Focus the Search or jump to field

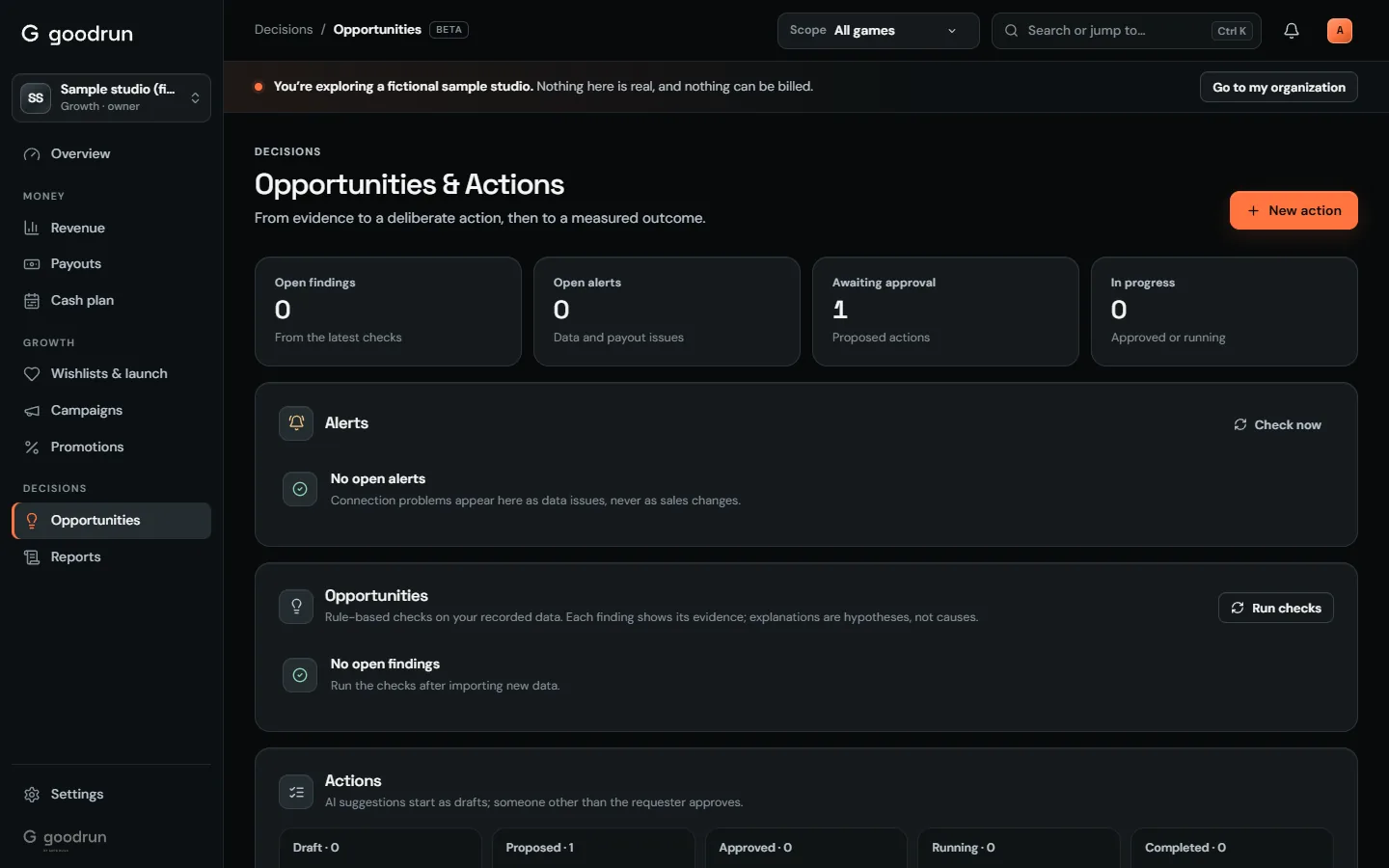point(1126,31)
